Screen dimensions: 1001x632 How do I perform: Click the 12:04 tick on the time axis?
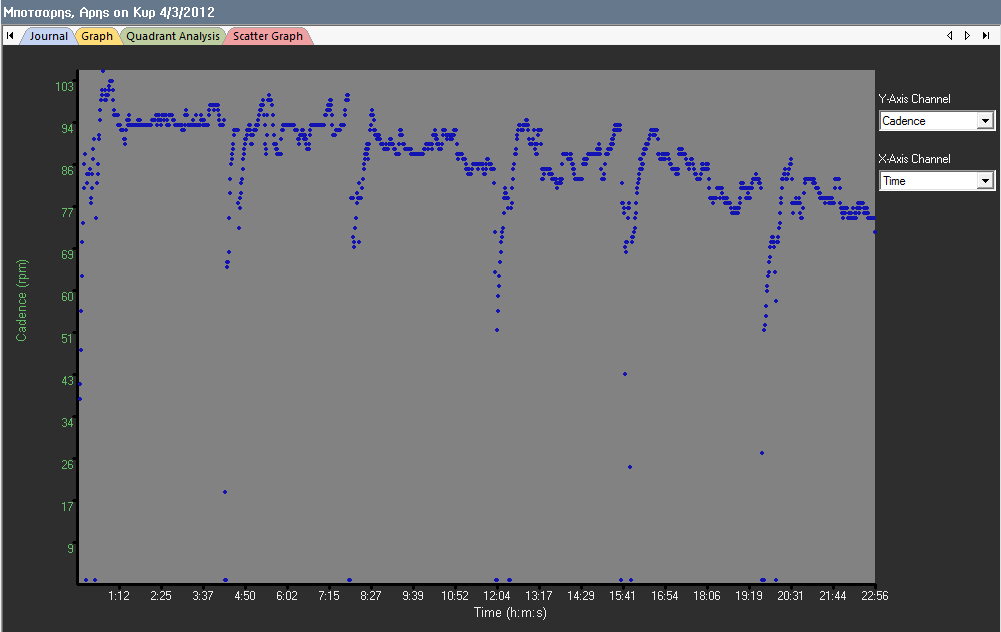tap(496, 596)
